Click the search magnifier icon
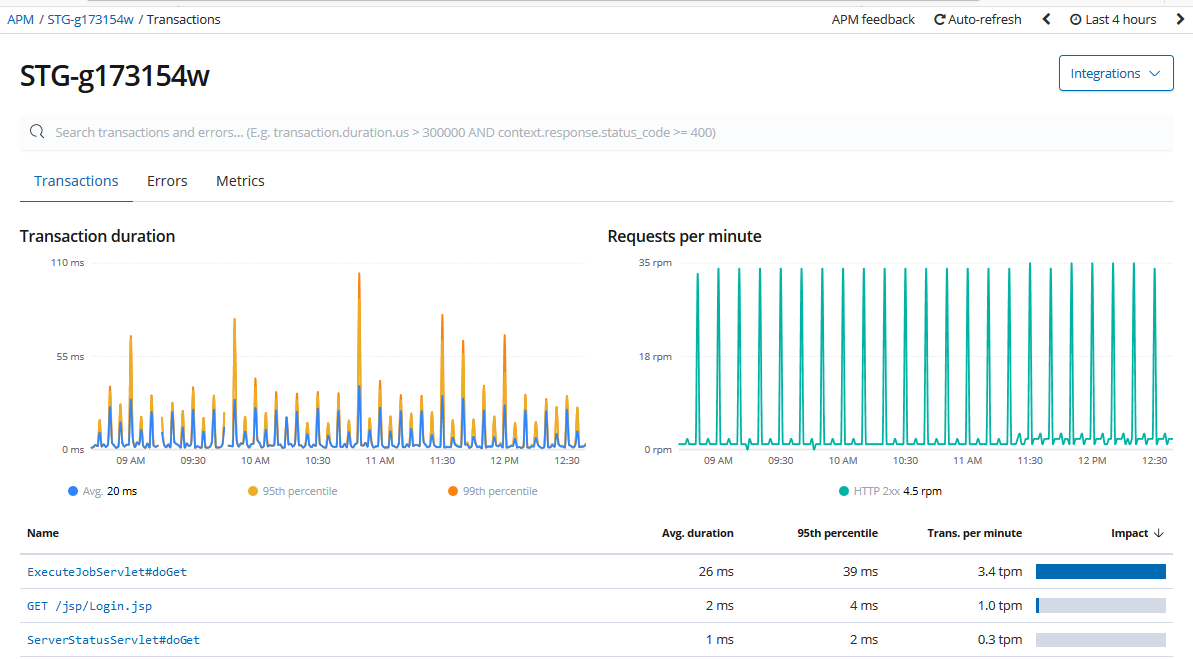The image size is (1193, 659). click(37, 132)
